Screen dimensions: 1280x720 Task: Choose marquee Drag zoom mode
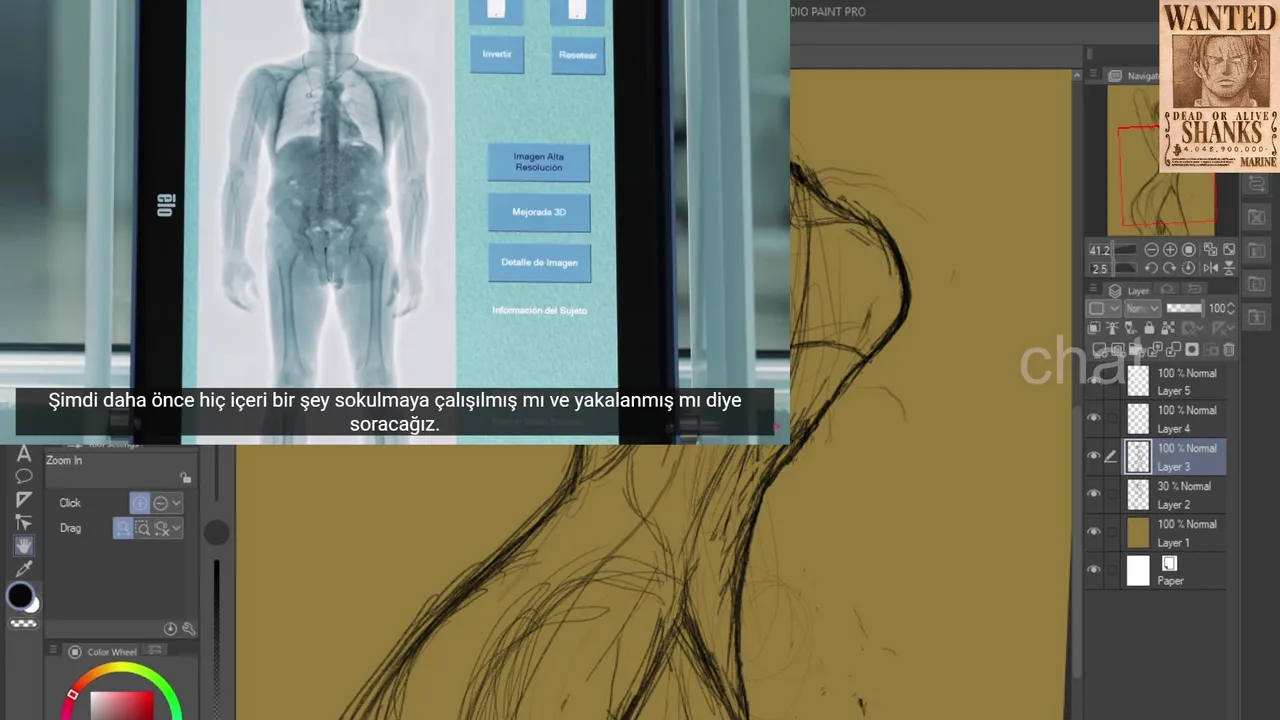(x=142, y=528)
